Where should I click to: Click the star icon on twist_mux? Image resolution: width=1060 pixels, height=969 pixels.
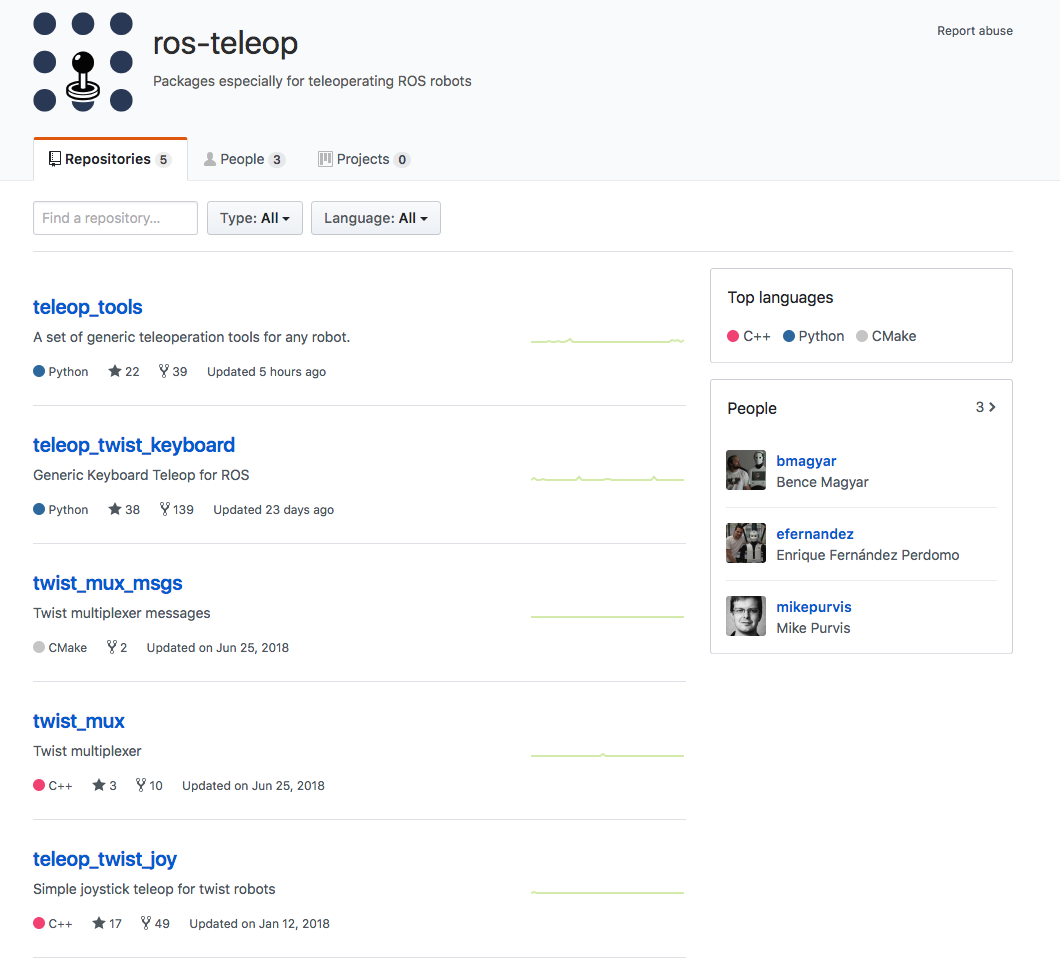(x=99, y=785)
